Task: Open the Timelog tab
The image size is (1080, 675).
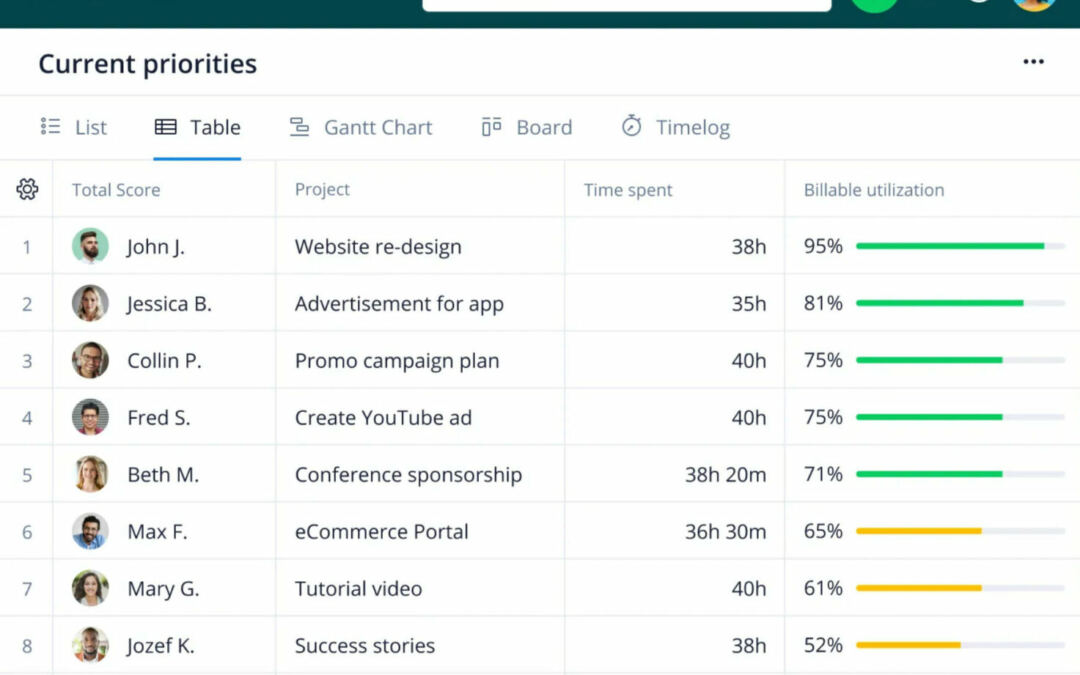Action: coord(676,127)
